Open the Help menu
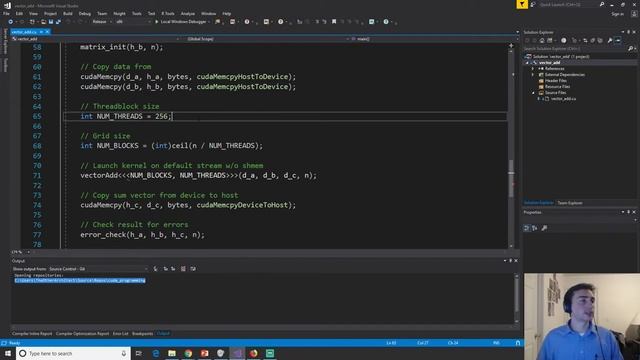Screen dimensions: 640x360 [227, 13]
